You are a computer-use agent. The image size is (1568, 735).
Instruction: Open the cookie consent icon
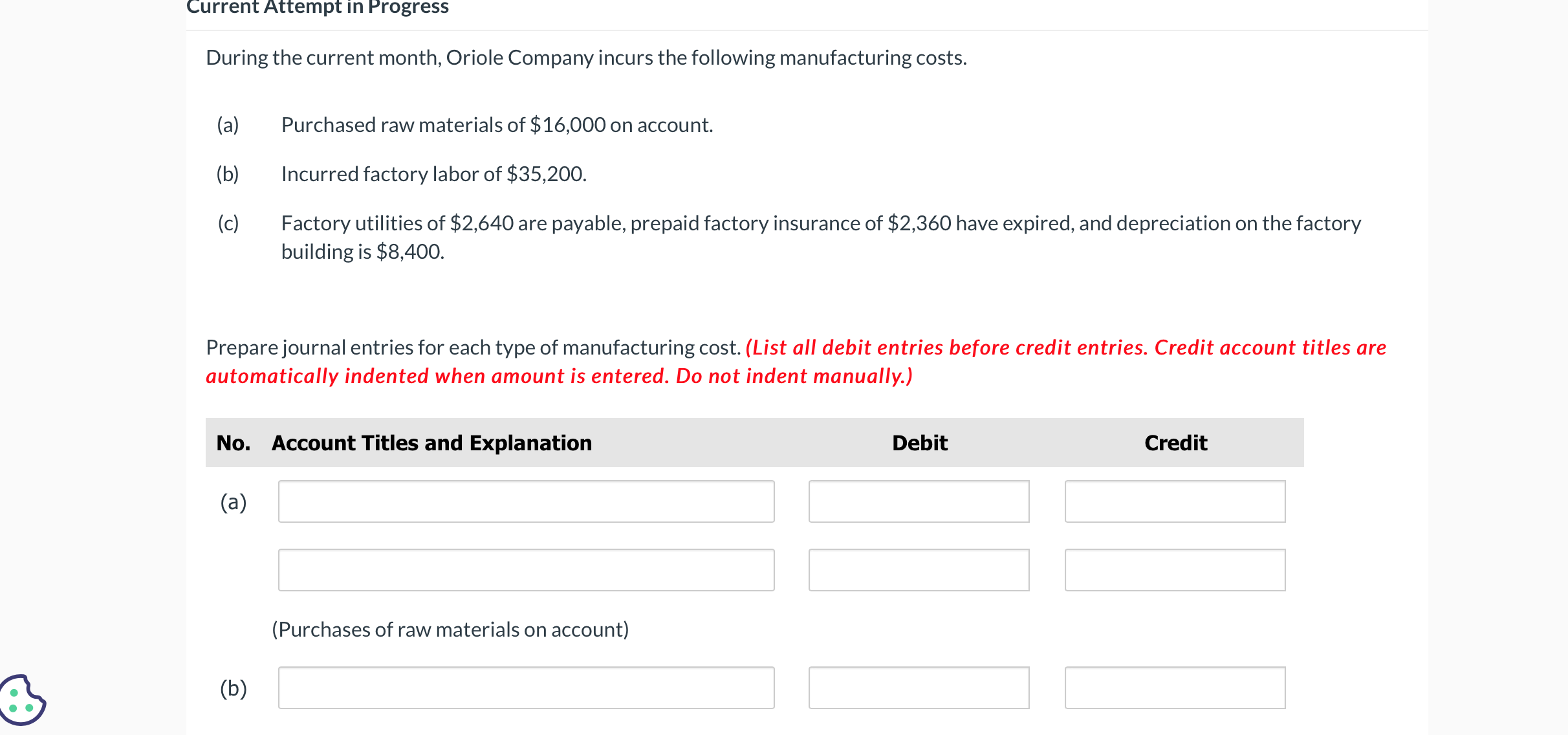pos(23,699)
